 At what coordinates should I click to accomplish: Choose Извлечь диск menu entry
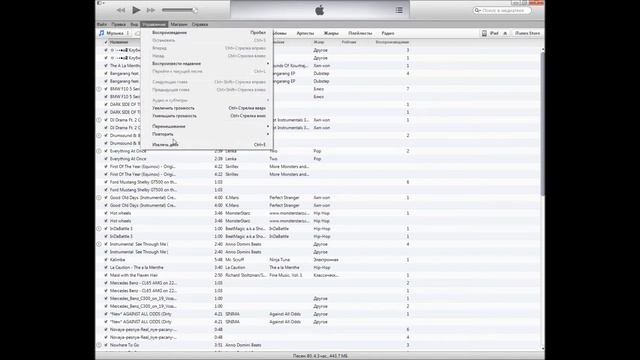208,144
